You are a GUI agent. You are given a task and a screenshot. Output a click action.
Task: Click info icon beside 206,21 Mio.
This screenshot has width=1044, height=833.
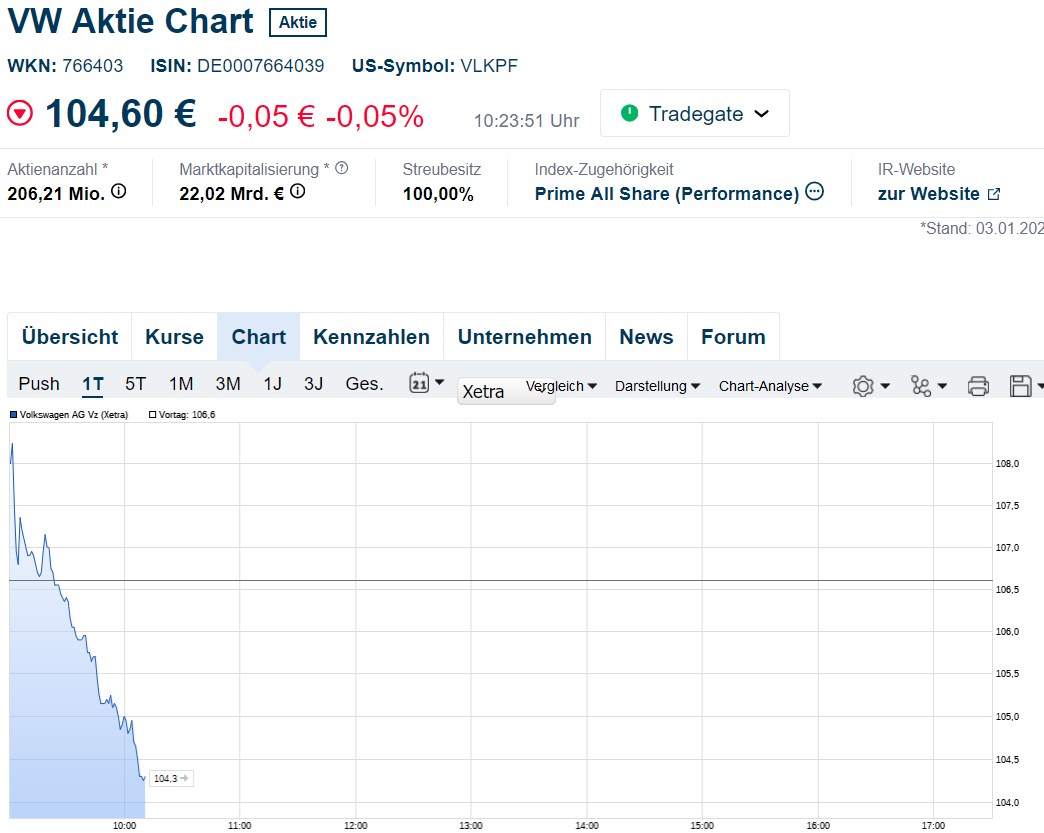pyautogui.click(x=119, y=192)
